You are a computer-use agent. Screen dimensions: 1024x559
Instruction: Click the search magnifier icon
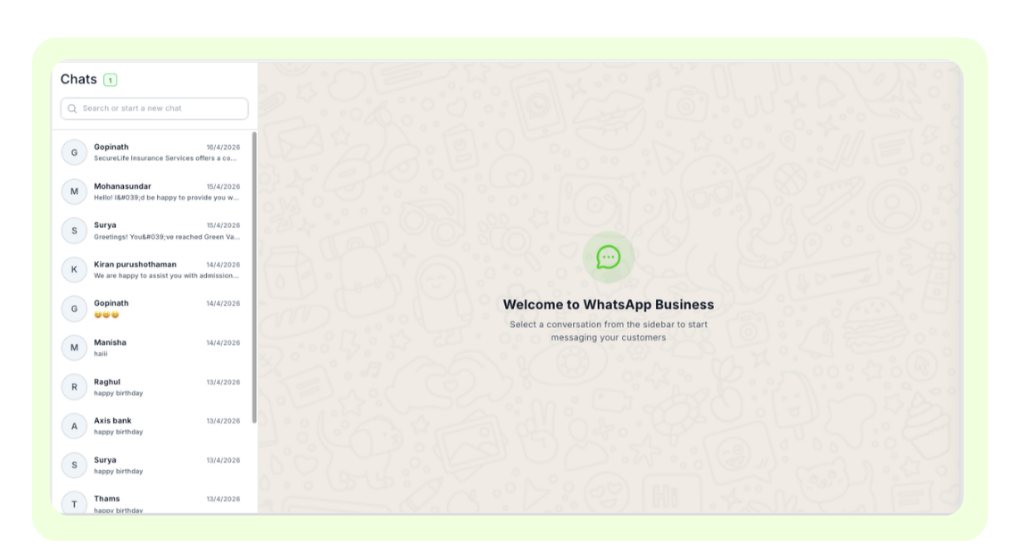(72, 108)
